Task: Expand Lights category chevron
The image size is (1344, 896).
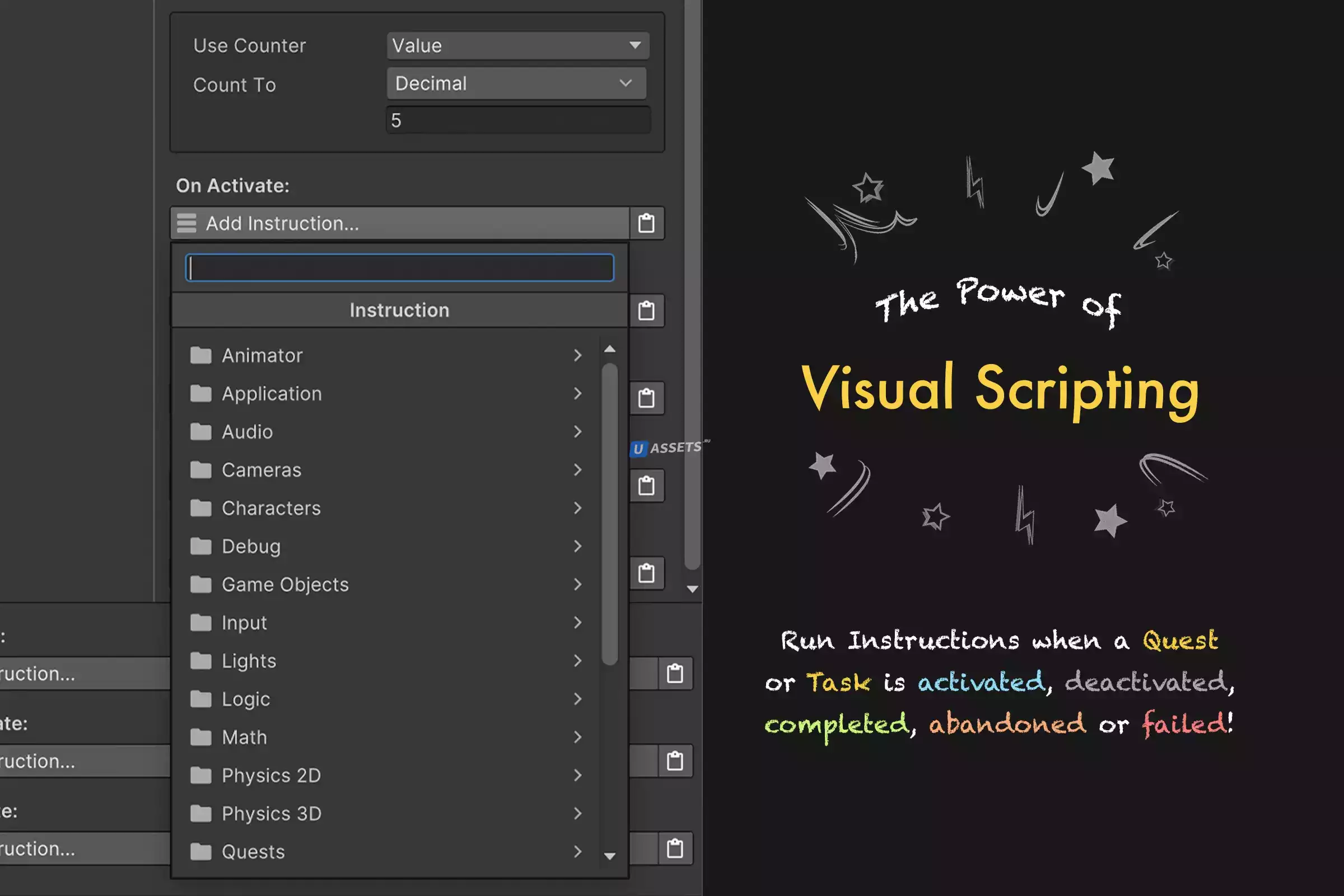Action: coord(578,661)
